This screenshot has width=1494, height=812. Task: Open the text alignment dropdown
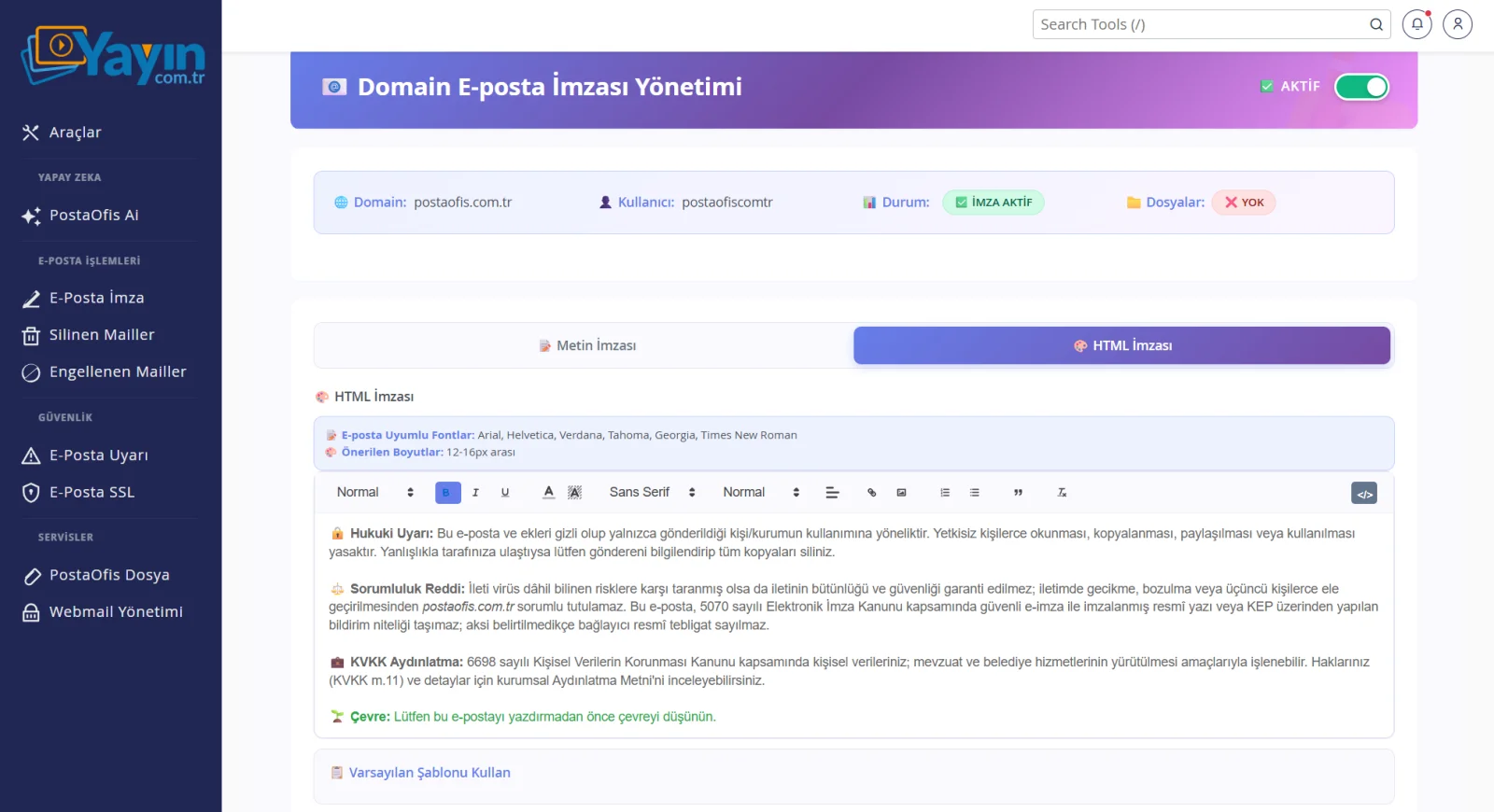pyautogui.click(x=833, y=493)
